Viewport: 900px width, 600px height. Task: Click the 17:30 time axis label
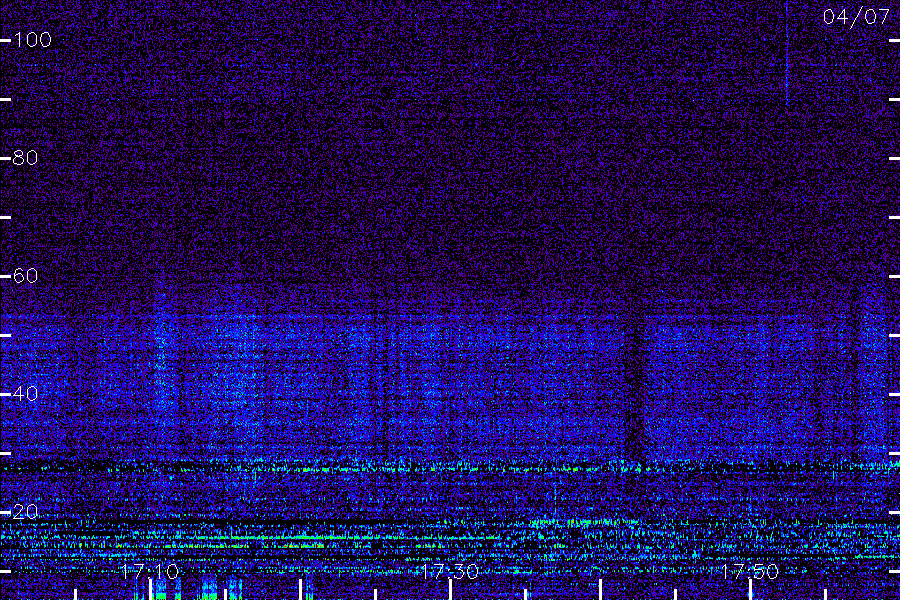tap(449, 571)
